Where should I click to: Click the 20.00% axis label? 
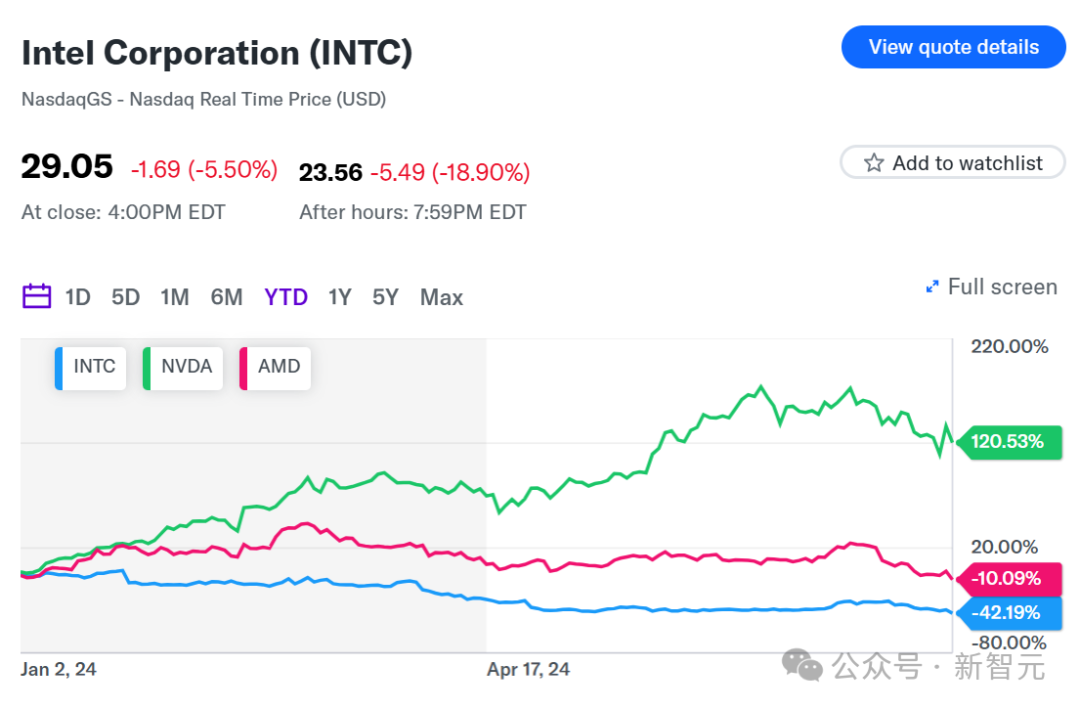coord(1004,547)
